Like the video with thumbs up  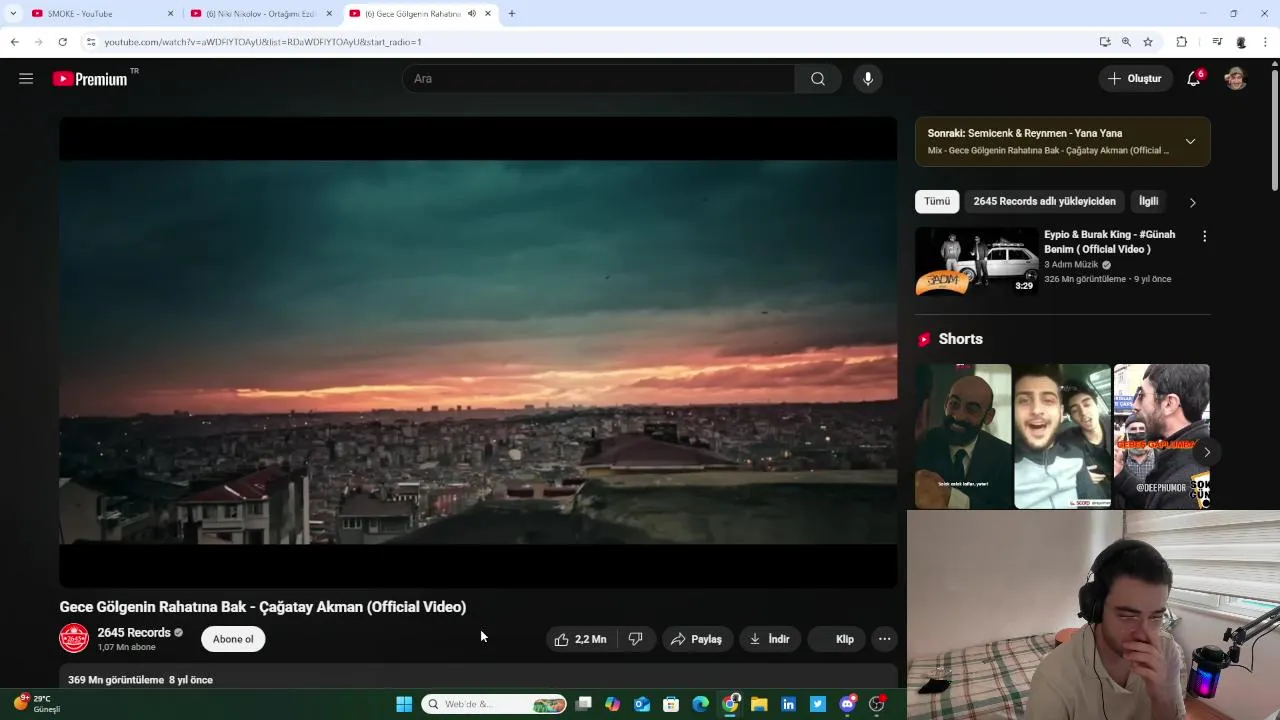pyautogui.click(x=581, y=639)
